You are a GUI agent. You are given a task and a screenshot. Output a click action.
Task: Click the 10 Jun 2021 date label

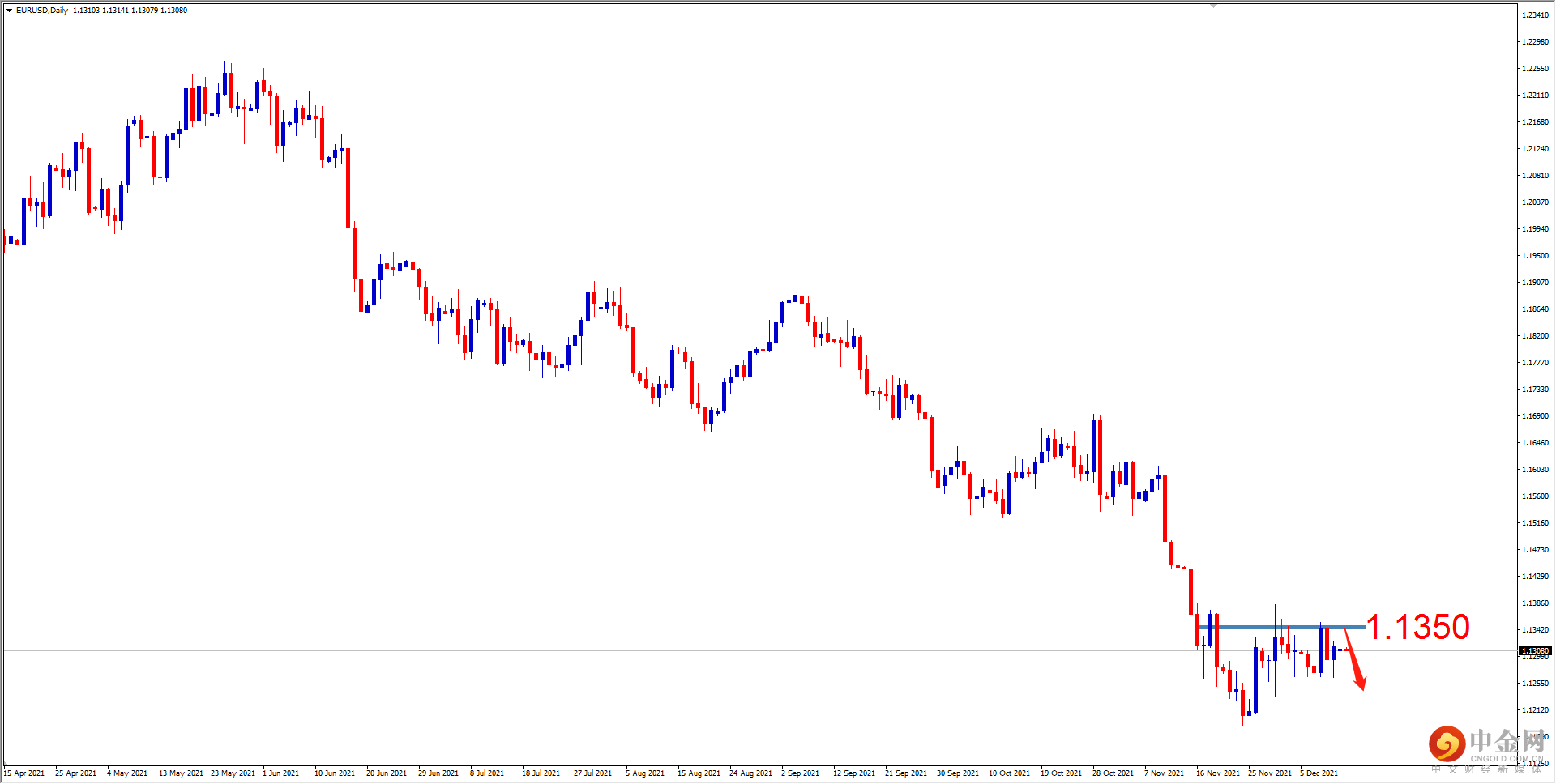click(335, 773)
